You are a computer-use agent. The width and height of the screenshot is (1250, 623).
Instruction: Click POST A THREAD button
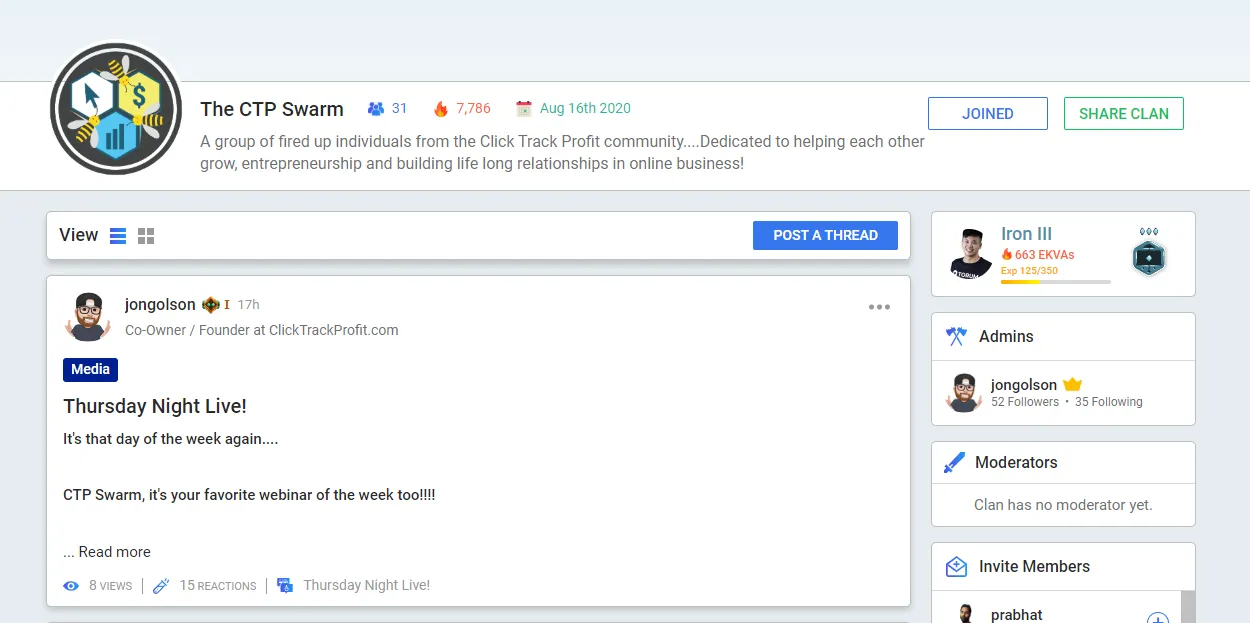tap(825, 235)
